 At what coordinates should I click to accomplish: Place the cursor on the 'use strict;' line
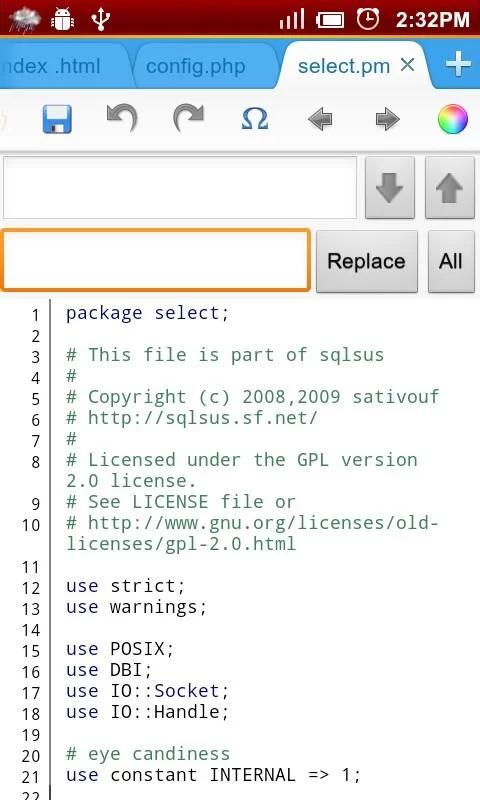(125, 586)
